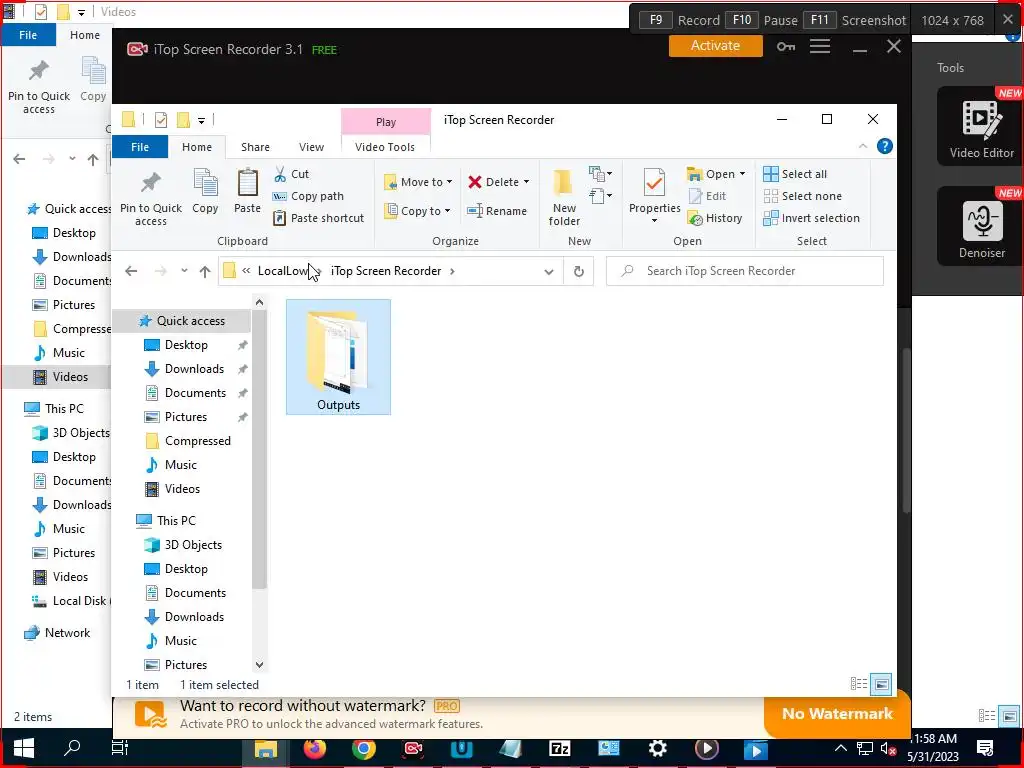Open the Video Editor tool in iTop
1024x768 pixels.
[x=981, y=127]
